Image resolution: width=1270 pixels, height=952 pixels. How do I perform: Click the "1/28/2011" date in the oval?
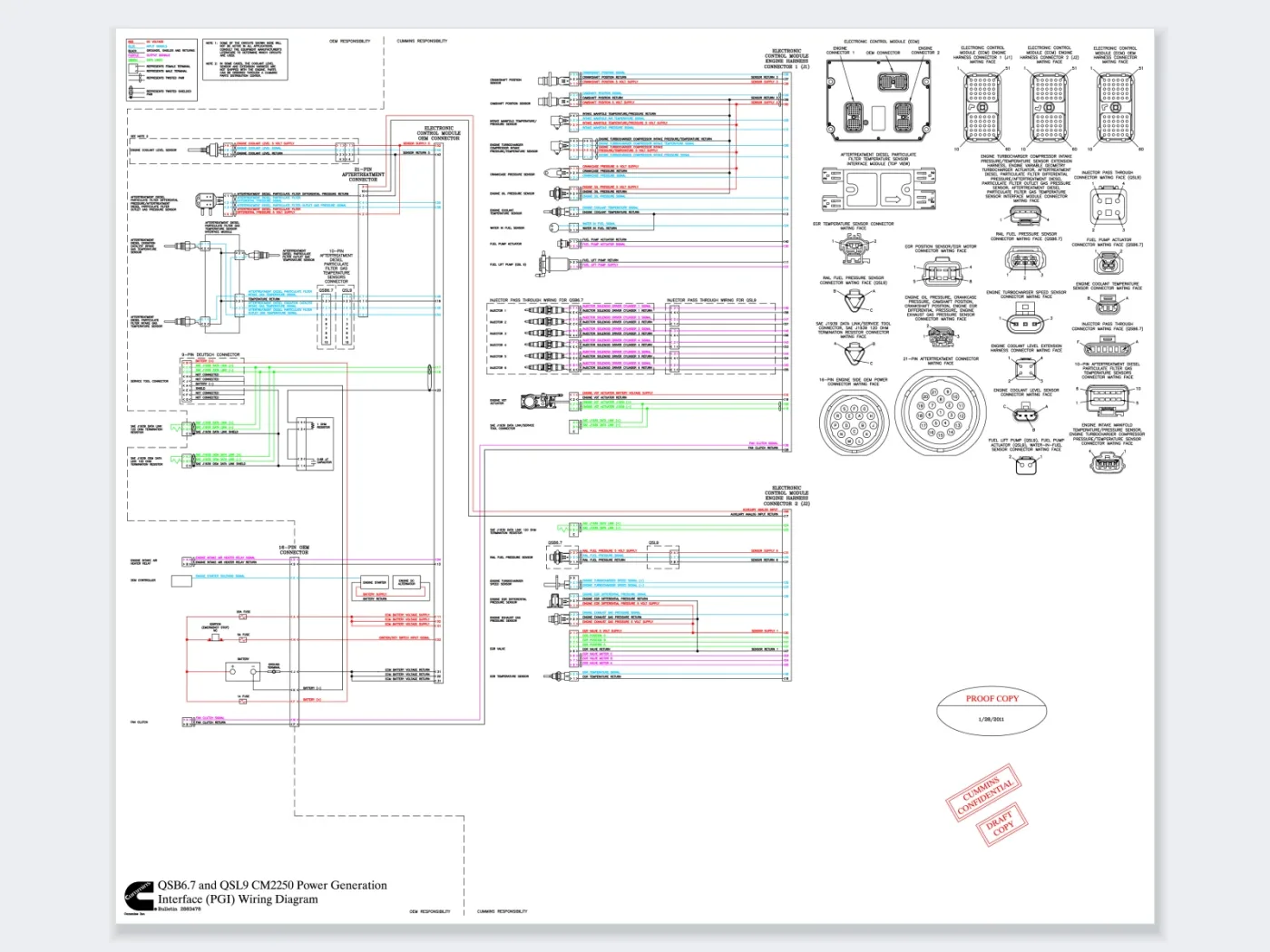click(x=991, y=719)
